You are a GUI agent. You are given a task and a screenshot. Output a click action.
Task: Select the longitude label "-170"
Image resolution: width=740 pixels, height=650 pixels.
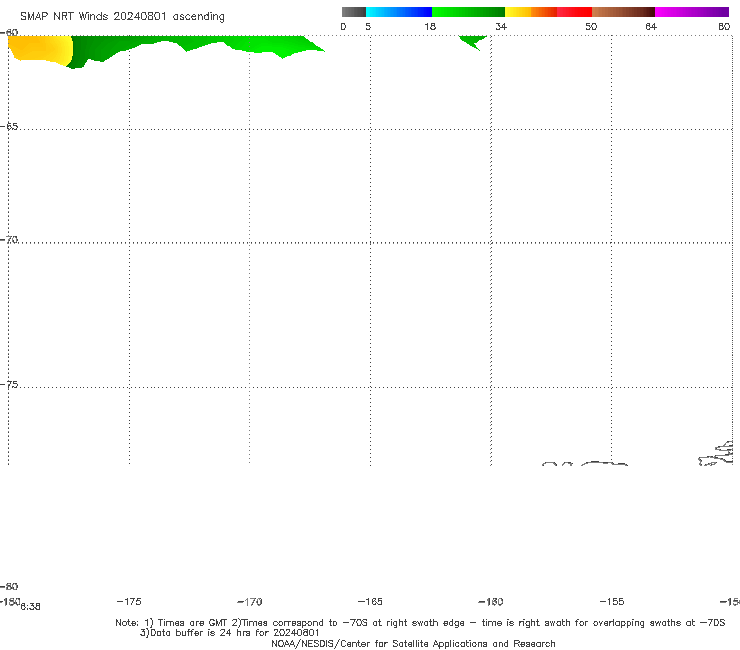coord(250,601)
